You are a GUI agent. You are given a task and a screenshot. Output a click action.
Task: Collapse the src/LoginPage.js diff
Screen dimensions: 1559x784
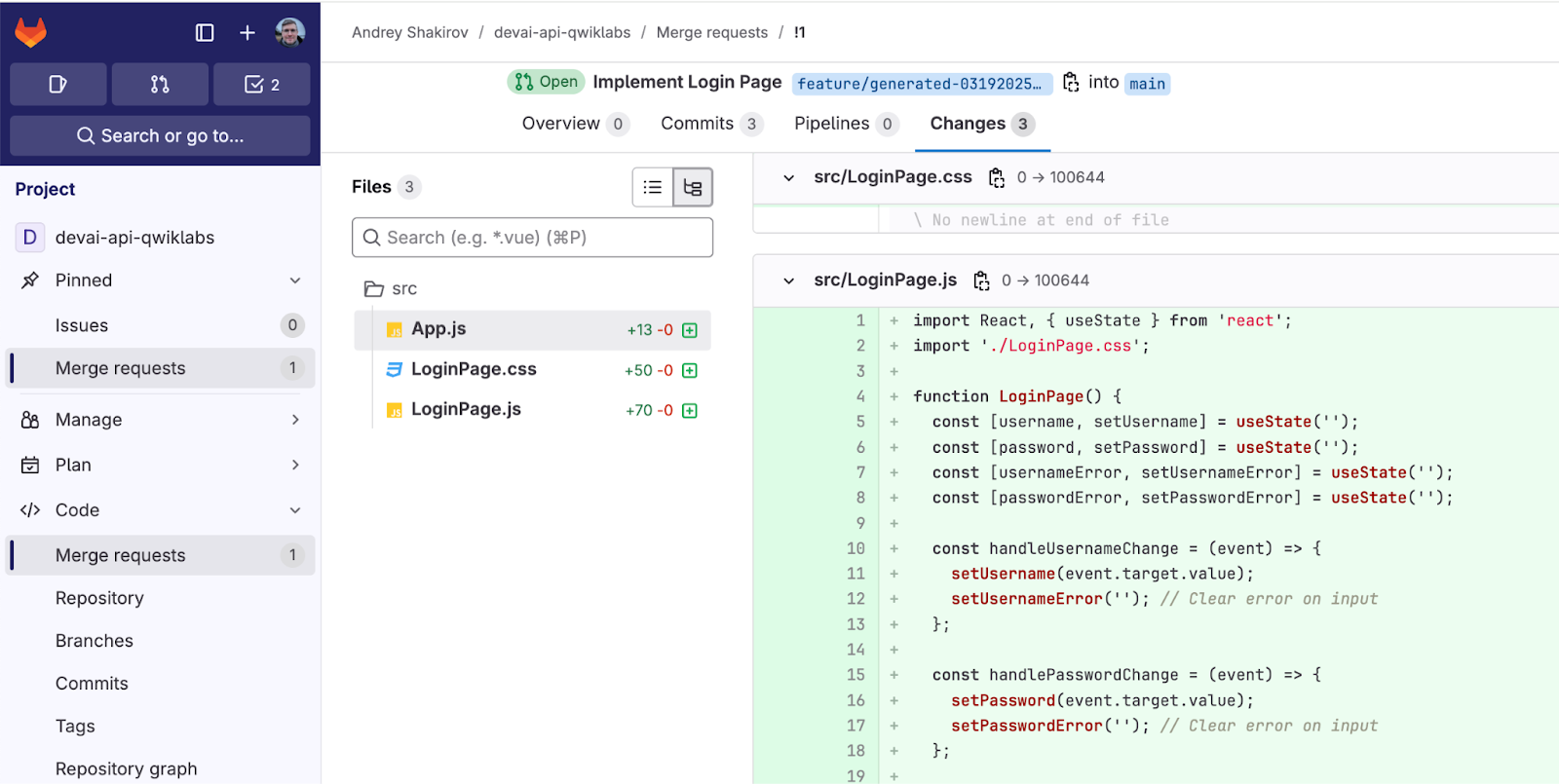(x=789, y=280)
